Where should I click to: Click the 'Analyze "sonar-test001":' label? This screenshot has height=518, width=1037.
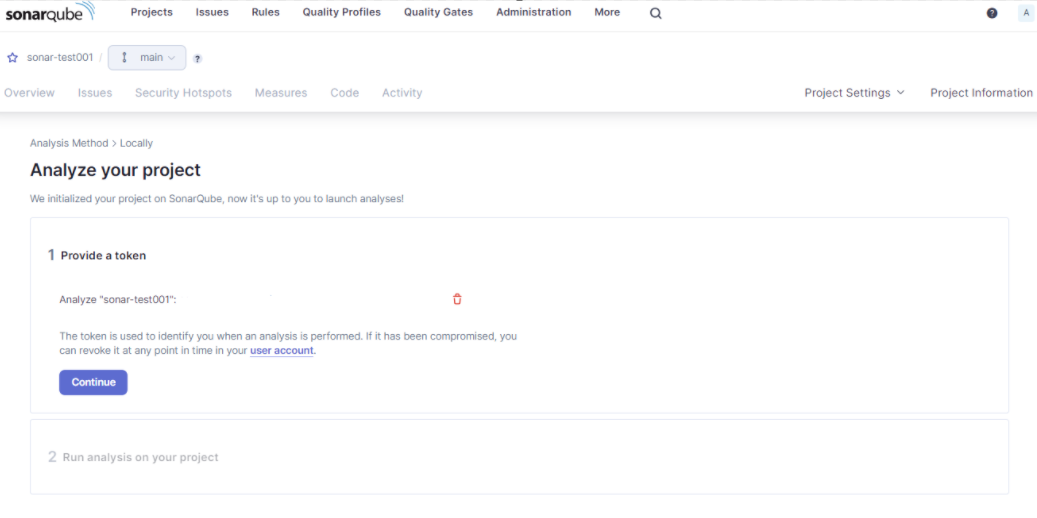pos(118,299)
